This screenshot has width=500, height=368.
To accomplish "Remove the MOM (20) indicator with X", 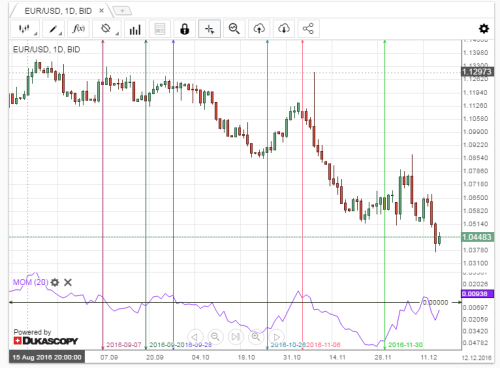I will tap(68, 282).
